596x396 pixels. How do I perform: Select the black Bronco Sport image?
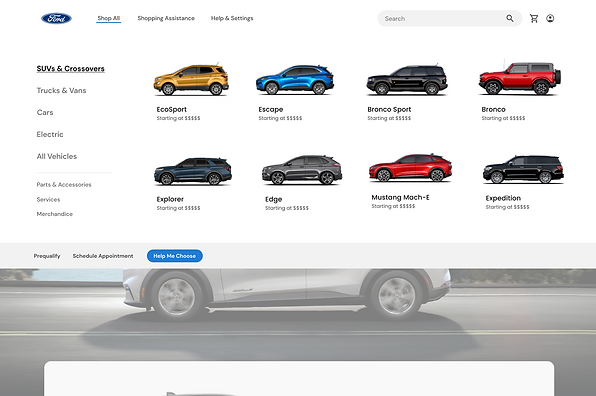coord(407,80)
